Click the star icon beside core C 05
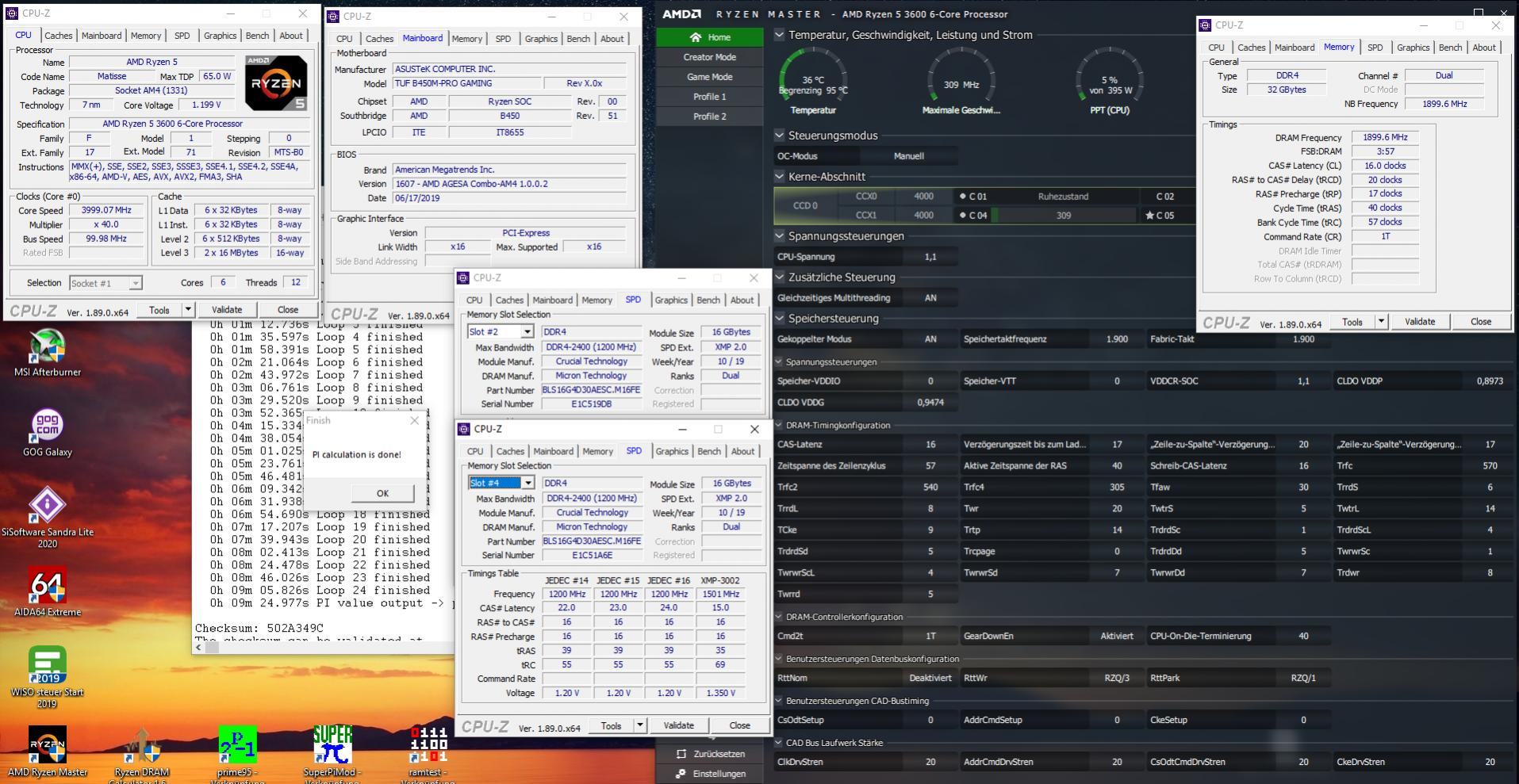 point(1149,216)
